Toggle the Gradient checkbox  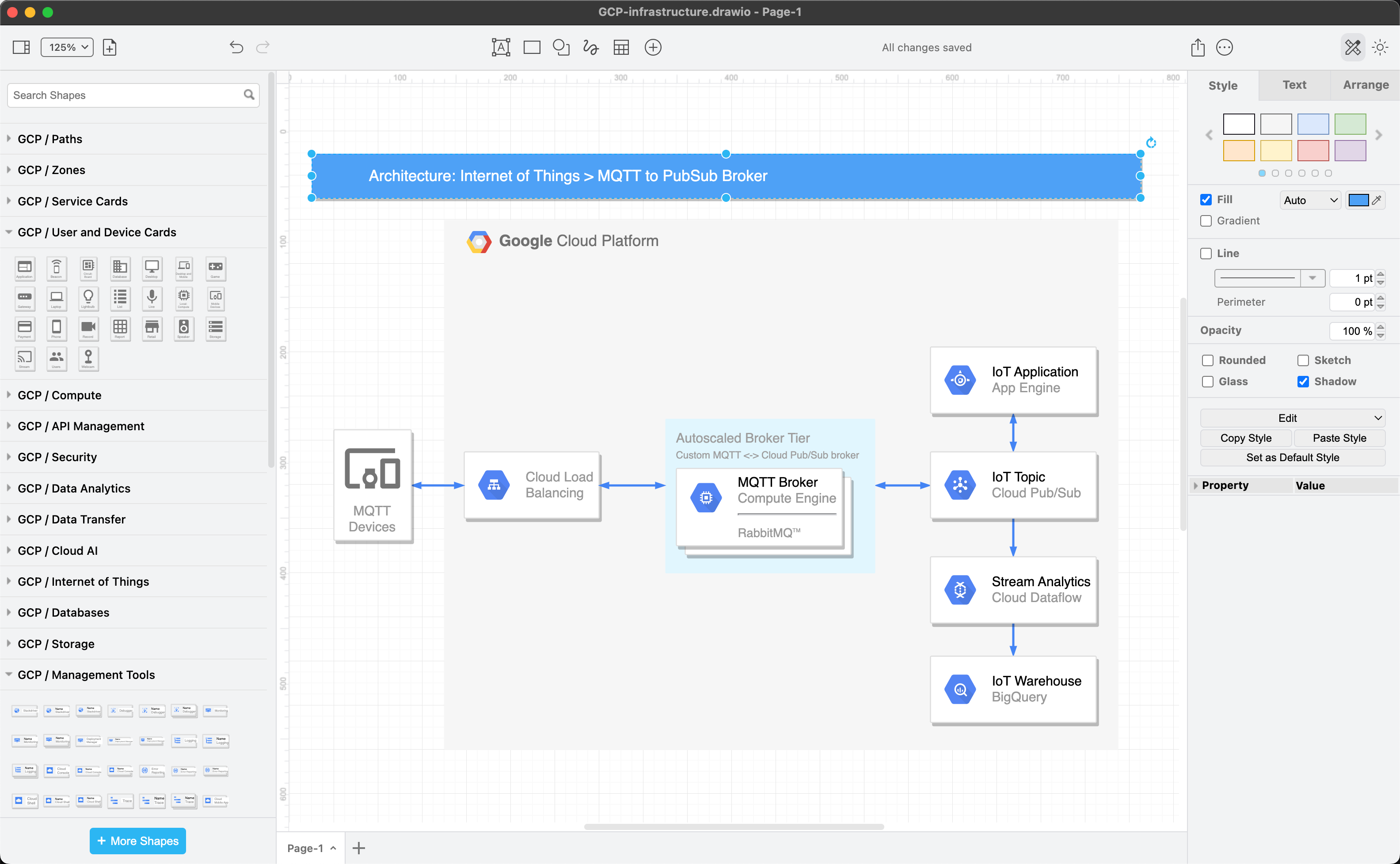(x=1206, y=220)
